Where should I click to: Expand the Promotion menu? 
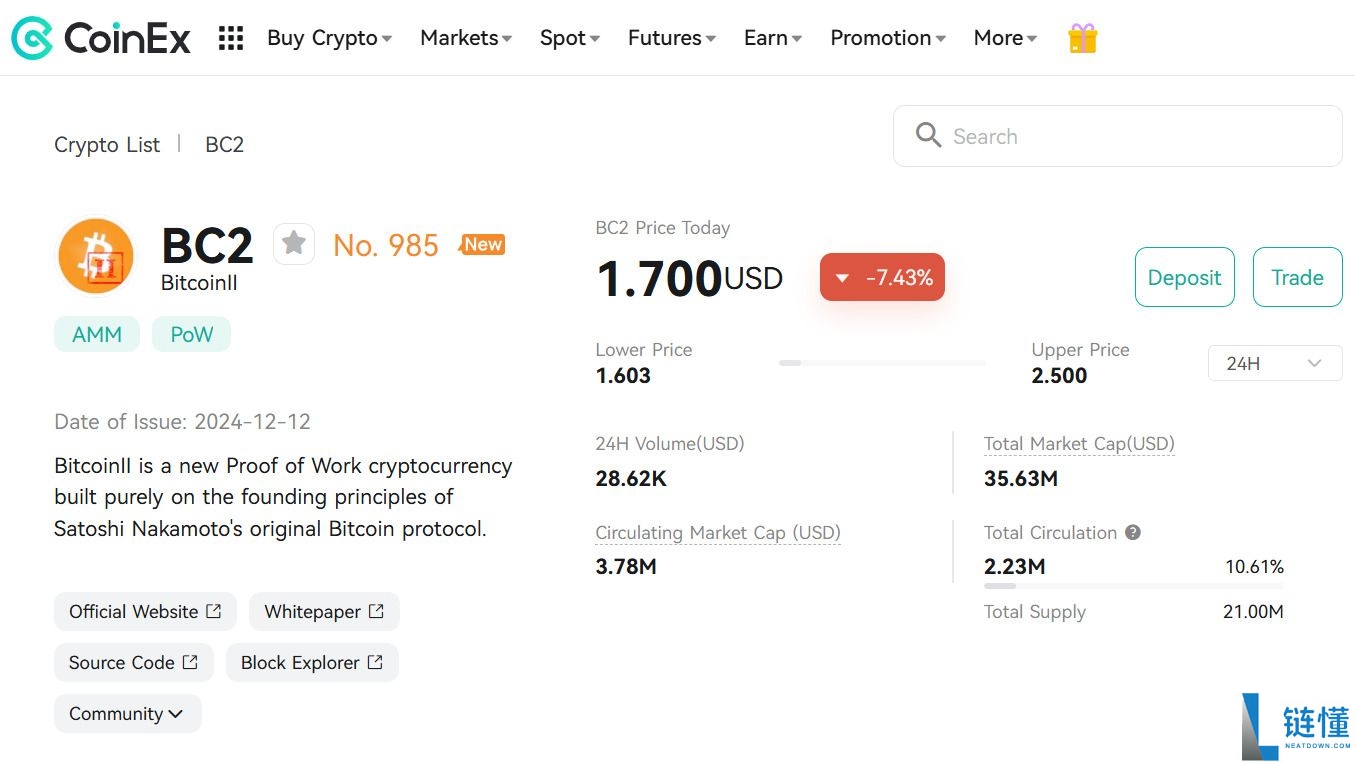888,38
